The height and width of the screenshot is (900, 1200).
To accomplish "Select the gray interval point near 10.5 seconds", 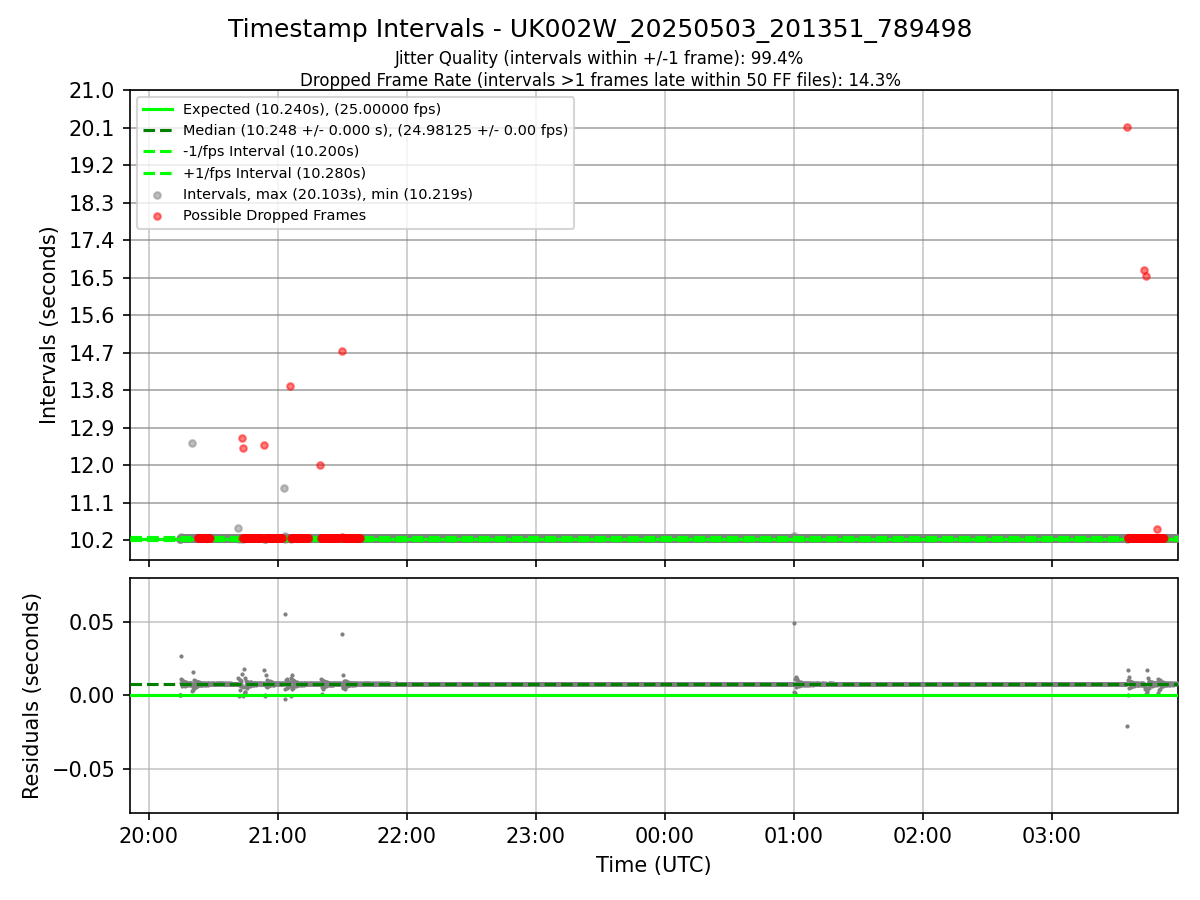I will pyautogui.click(x=238, y=528).
